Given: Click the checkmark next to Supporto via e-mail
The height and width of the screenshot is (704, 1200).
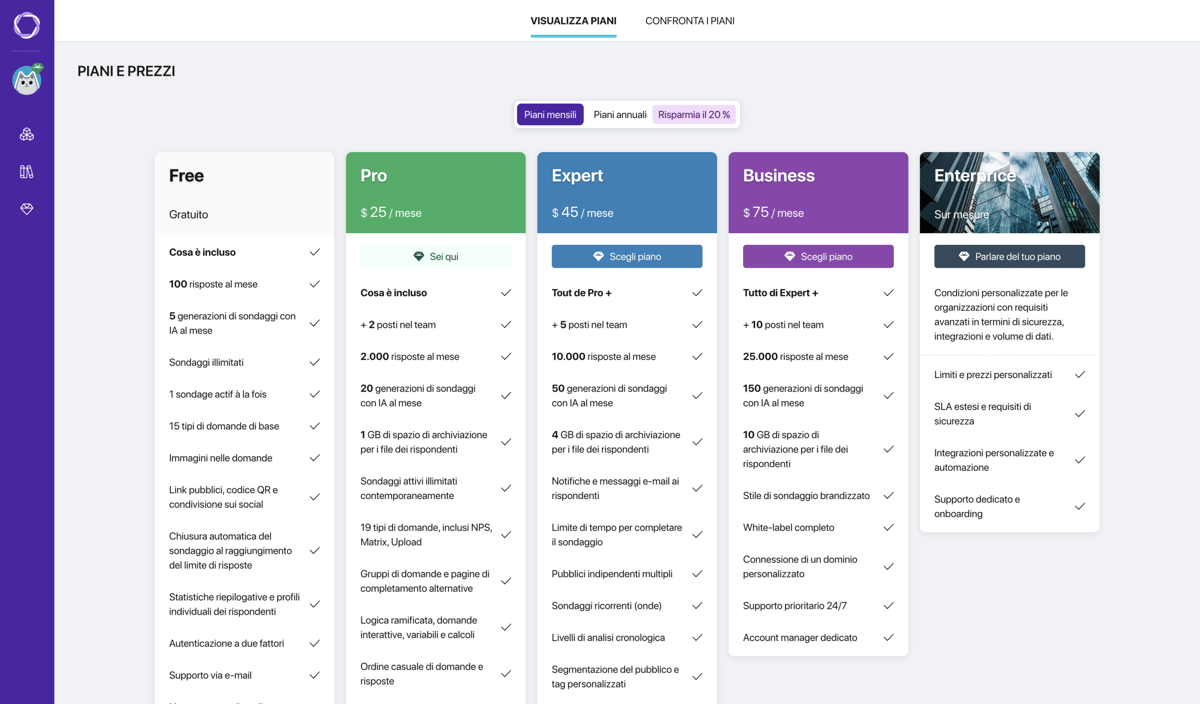Looking at the screenshot, I should pos(314,675).
